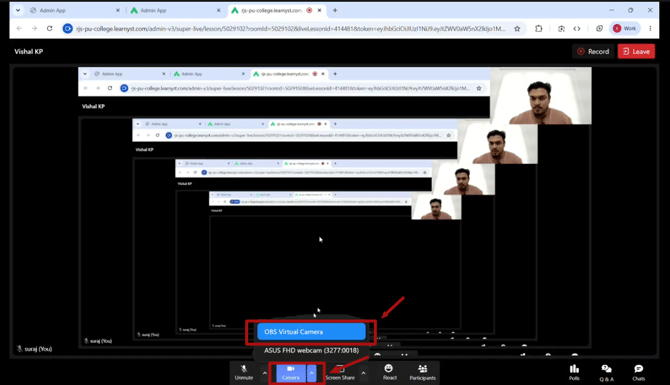Click the screenshot capture extension icon

click(x=561, y=29)
